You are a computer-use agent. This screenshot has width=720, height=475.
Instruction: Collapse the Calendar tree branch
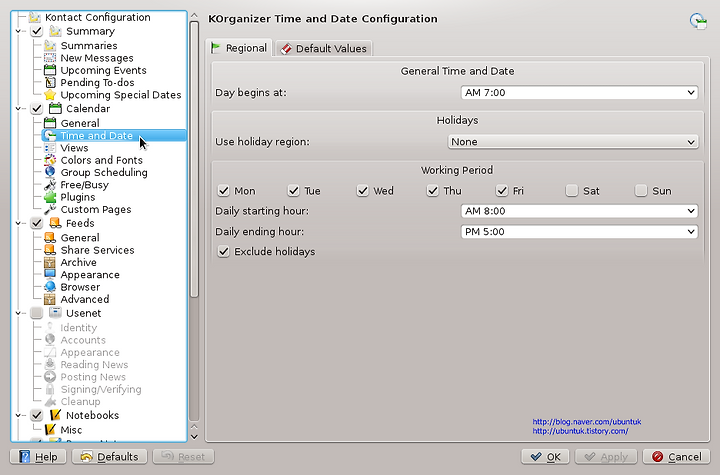(x=18, y=109)
